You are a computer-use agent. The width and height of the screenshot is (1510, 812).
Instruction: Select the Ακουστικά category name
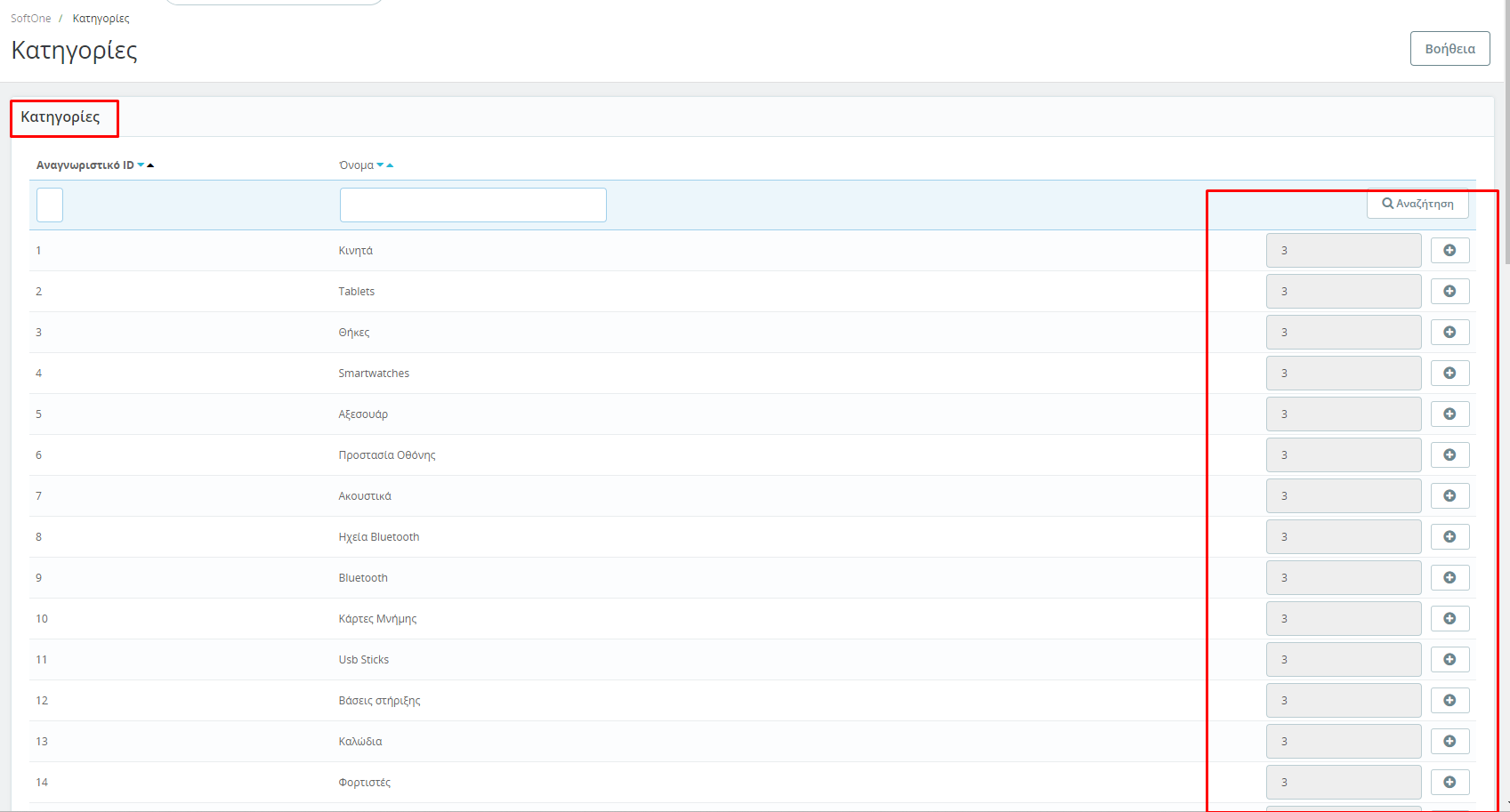coord(365,496)
